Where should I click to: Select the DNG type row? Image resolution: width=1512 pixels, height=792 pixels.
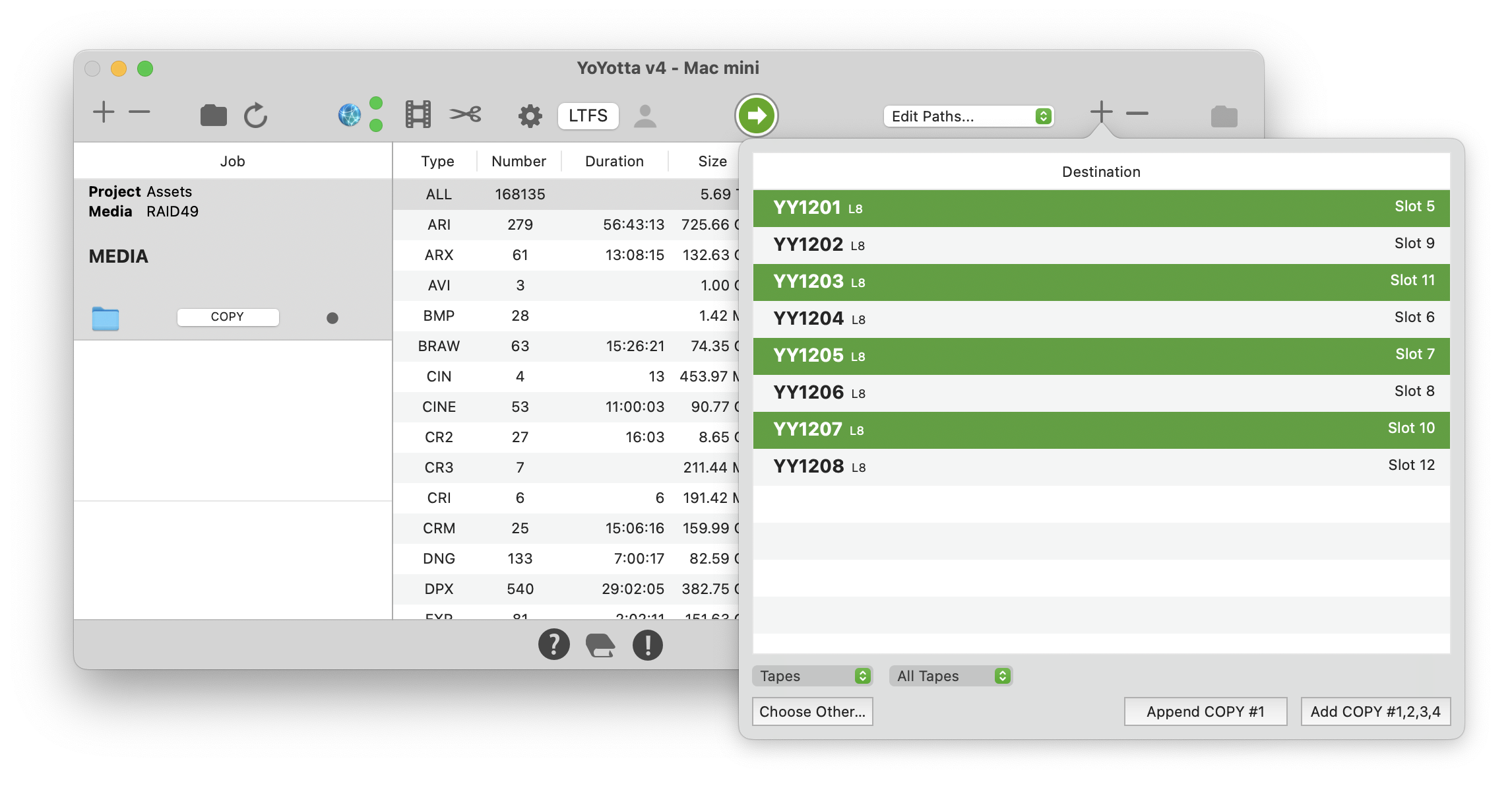566,558
